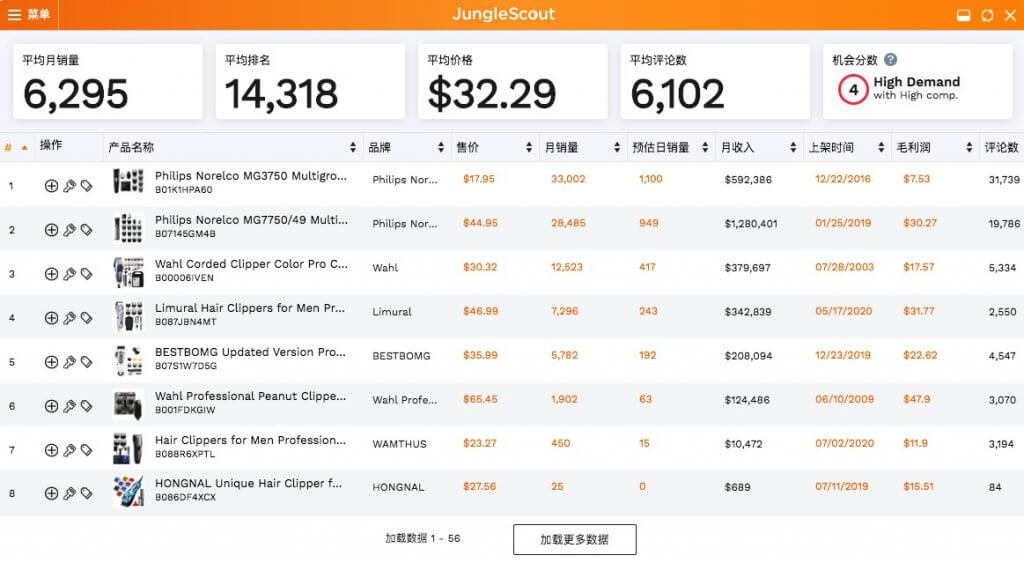Open the hamburger 菜单 menu
The width and height of the screenshot is (1024, 563).
tap(29, 14)
